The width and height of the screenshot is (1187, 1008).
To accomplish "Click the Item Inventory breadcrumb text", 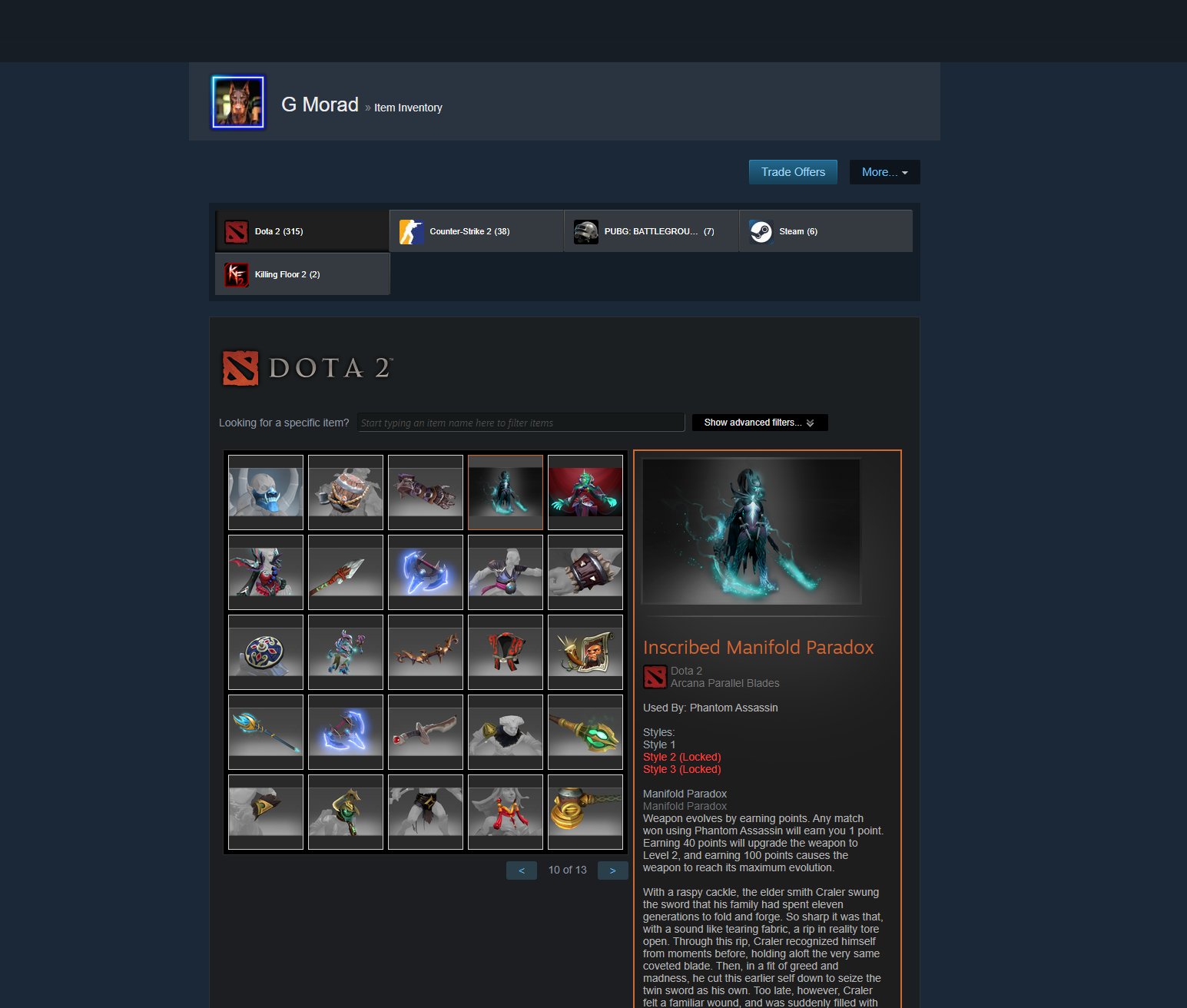I will tap(408, 108).
